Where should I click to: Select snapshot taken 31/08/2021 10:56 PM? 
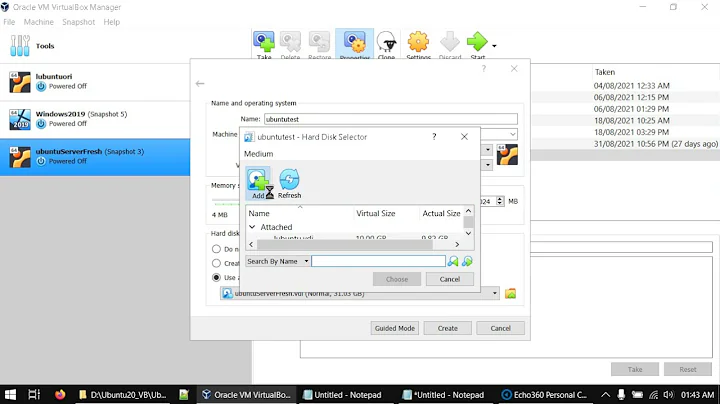click(x=656, y=144)
